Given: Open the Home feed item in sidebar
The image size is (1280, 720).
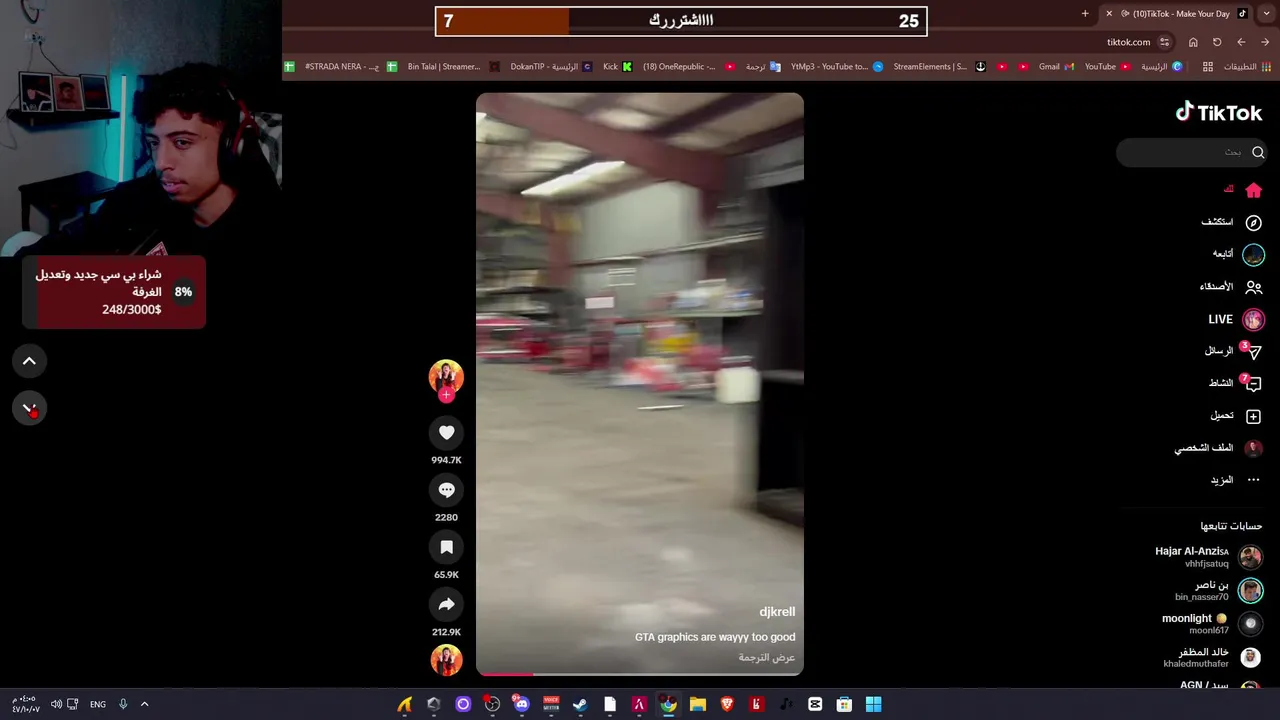Looking at the screenshot, I should click(1243, 190).
